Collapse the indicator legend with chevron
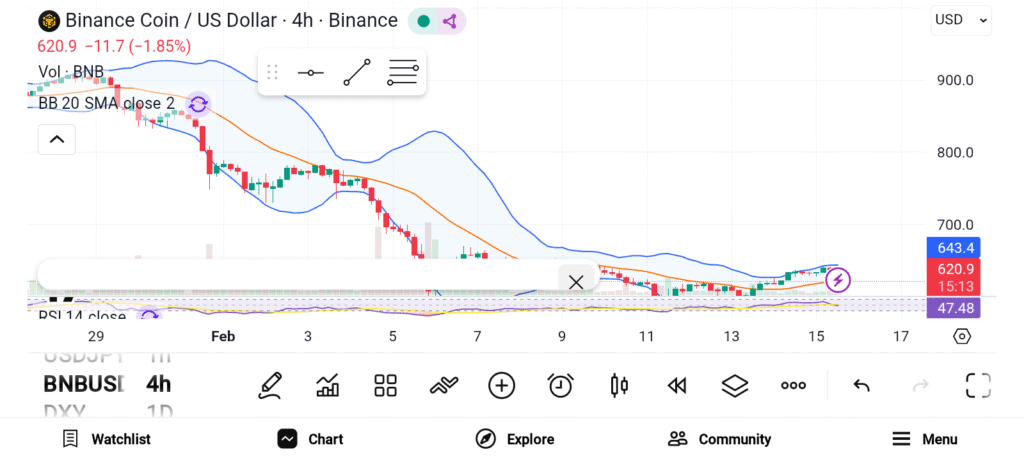 tap(56, 140)
